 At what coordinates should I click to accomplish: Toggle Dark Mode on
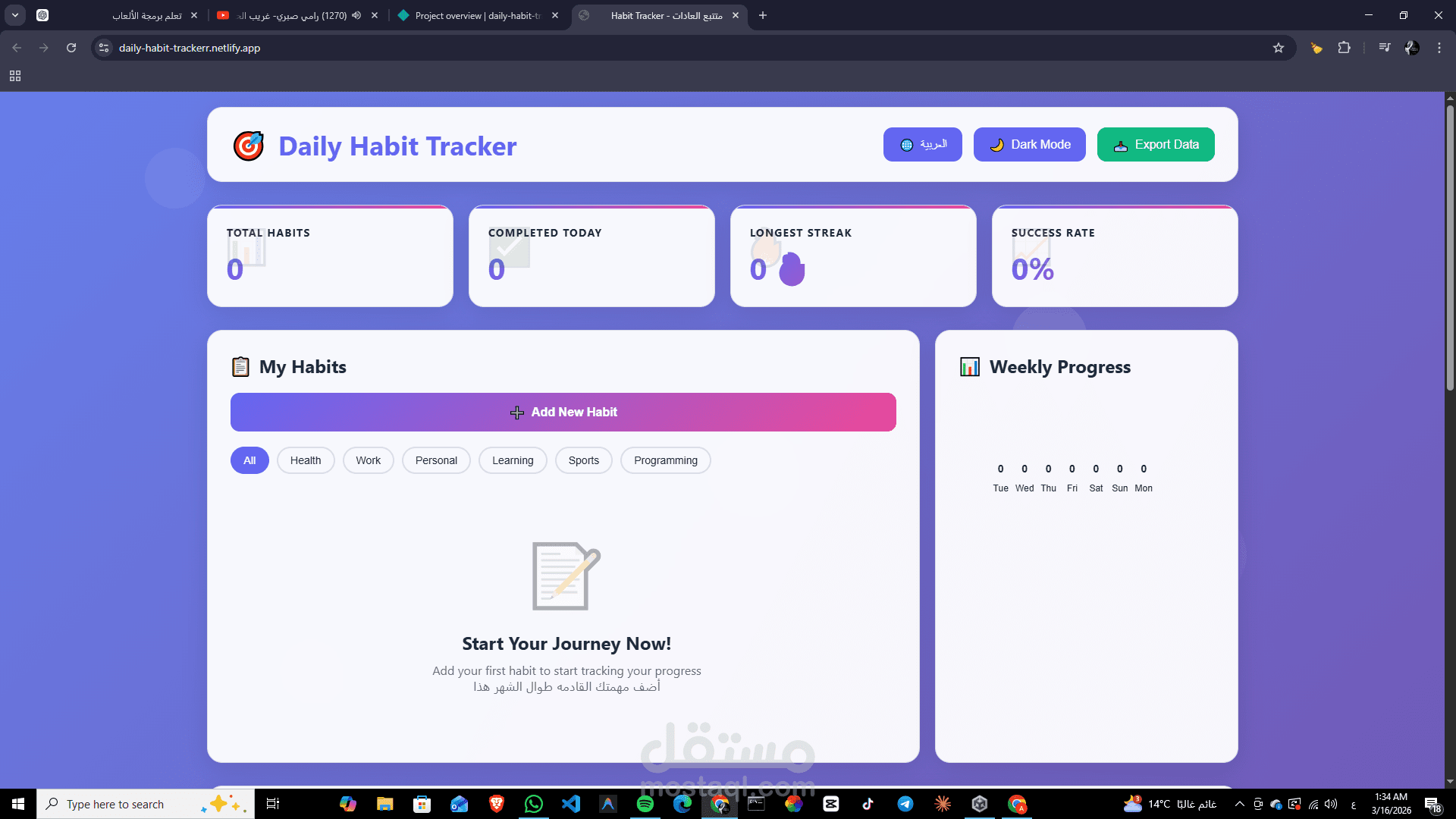point(1029,144)
